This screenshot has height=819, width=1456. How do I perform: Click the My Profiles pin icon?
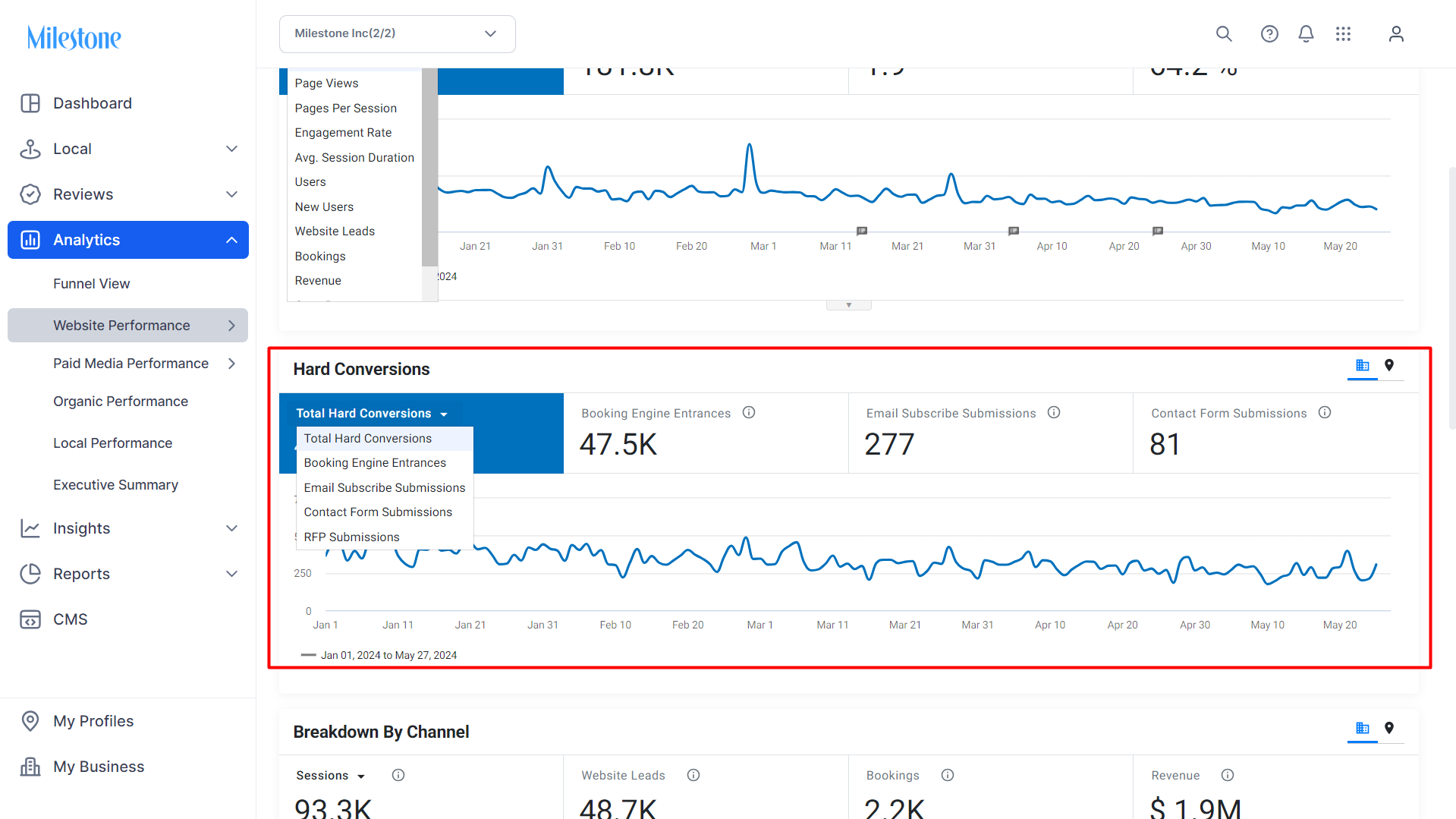[x=30, y=721]
